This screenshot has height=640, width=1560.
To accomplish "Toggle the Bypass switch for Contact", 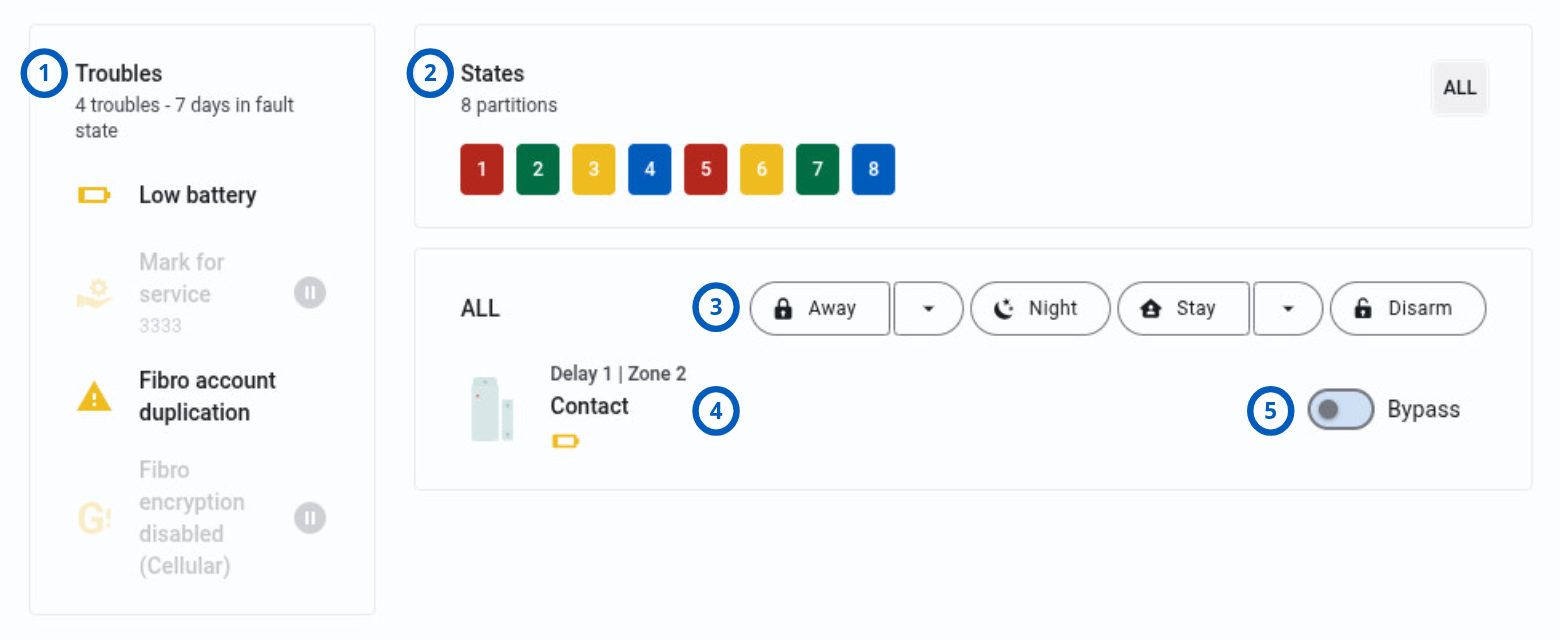I will 1341,409.
